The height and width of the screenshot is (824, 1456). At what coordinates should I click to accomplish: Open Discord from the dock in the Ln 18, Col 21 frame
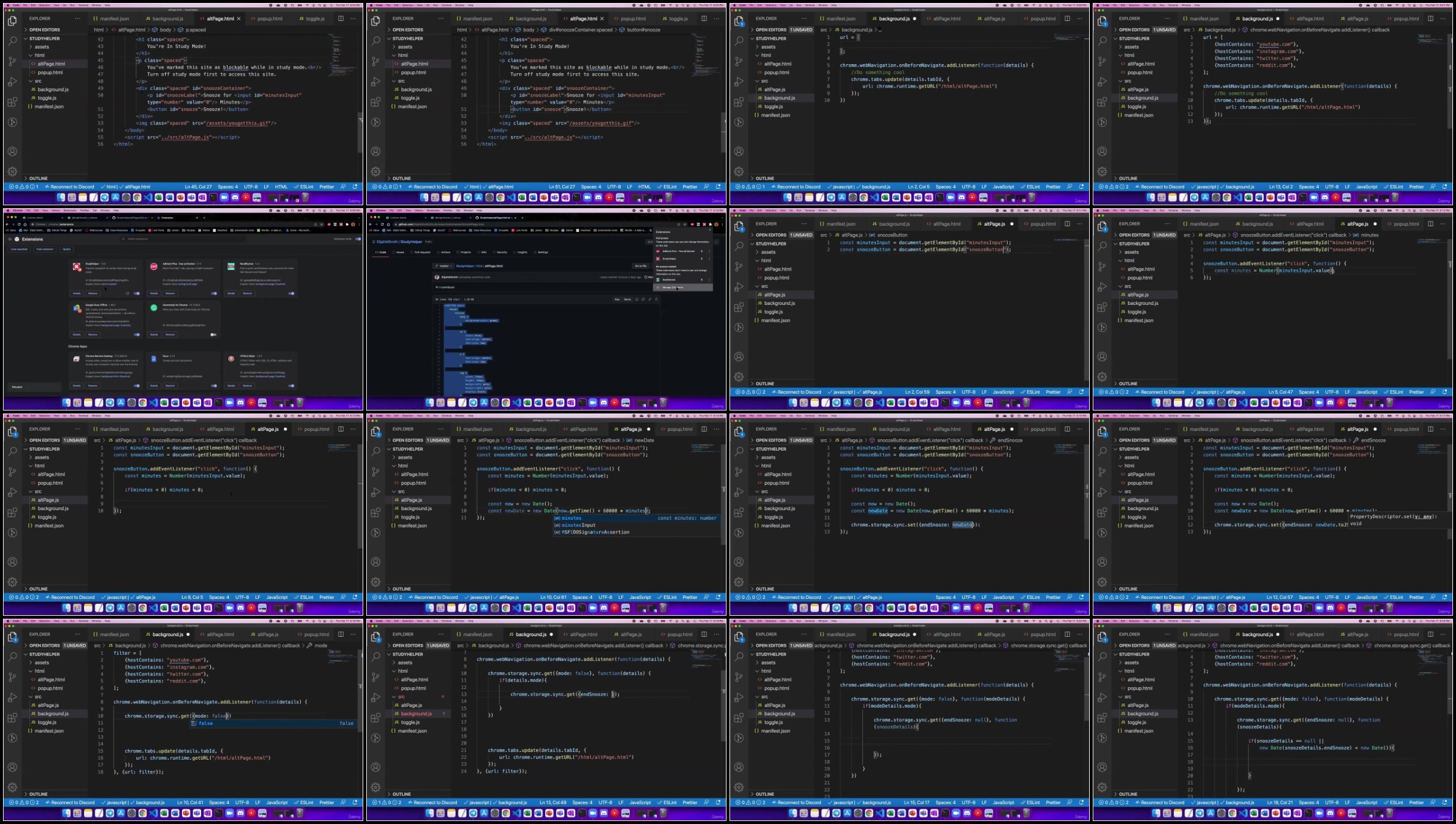click(1330, 813)
